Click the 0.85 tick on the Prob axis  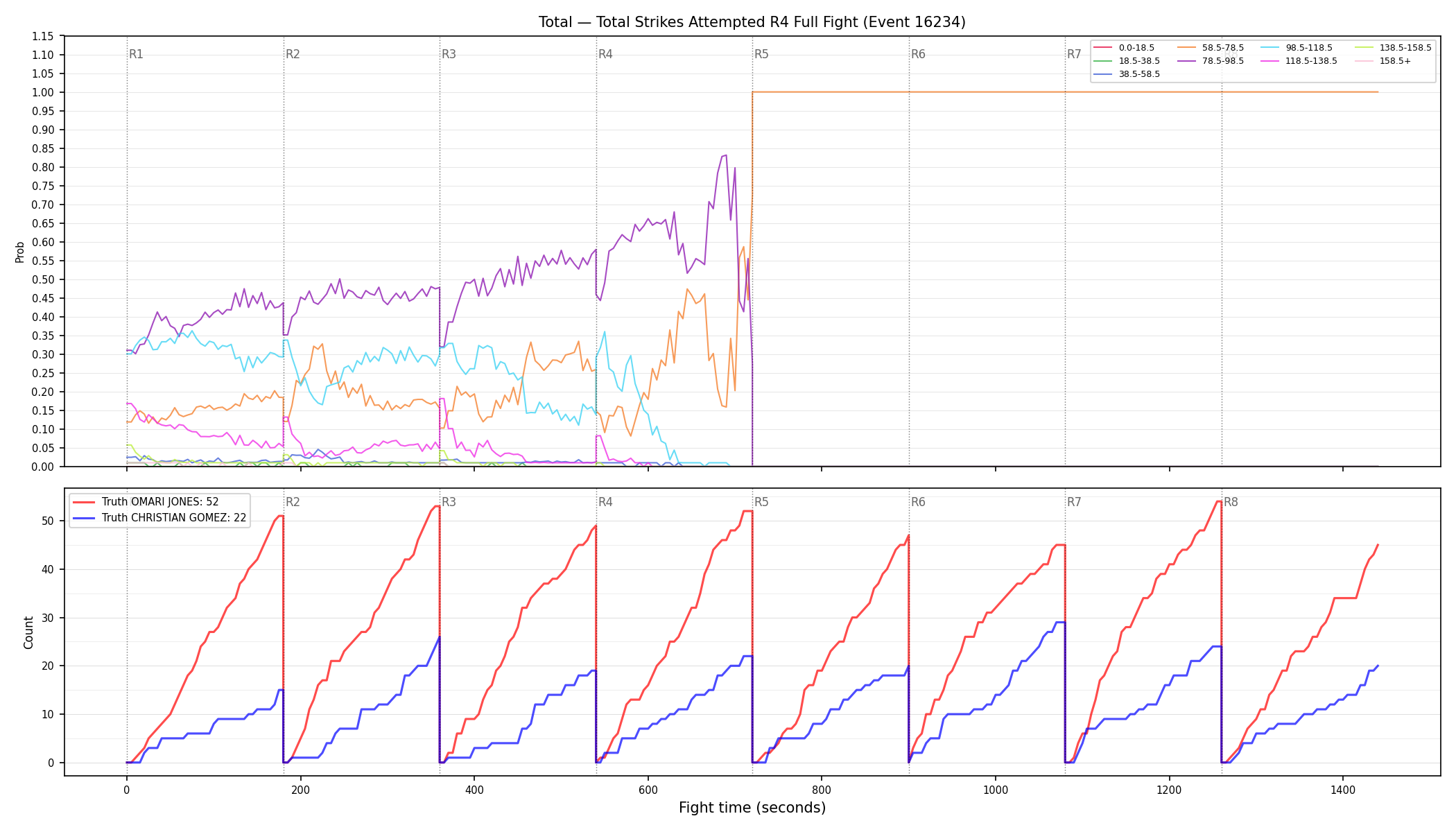click(43, 148)
